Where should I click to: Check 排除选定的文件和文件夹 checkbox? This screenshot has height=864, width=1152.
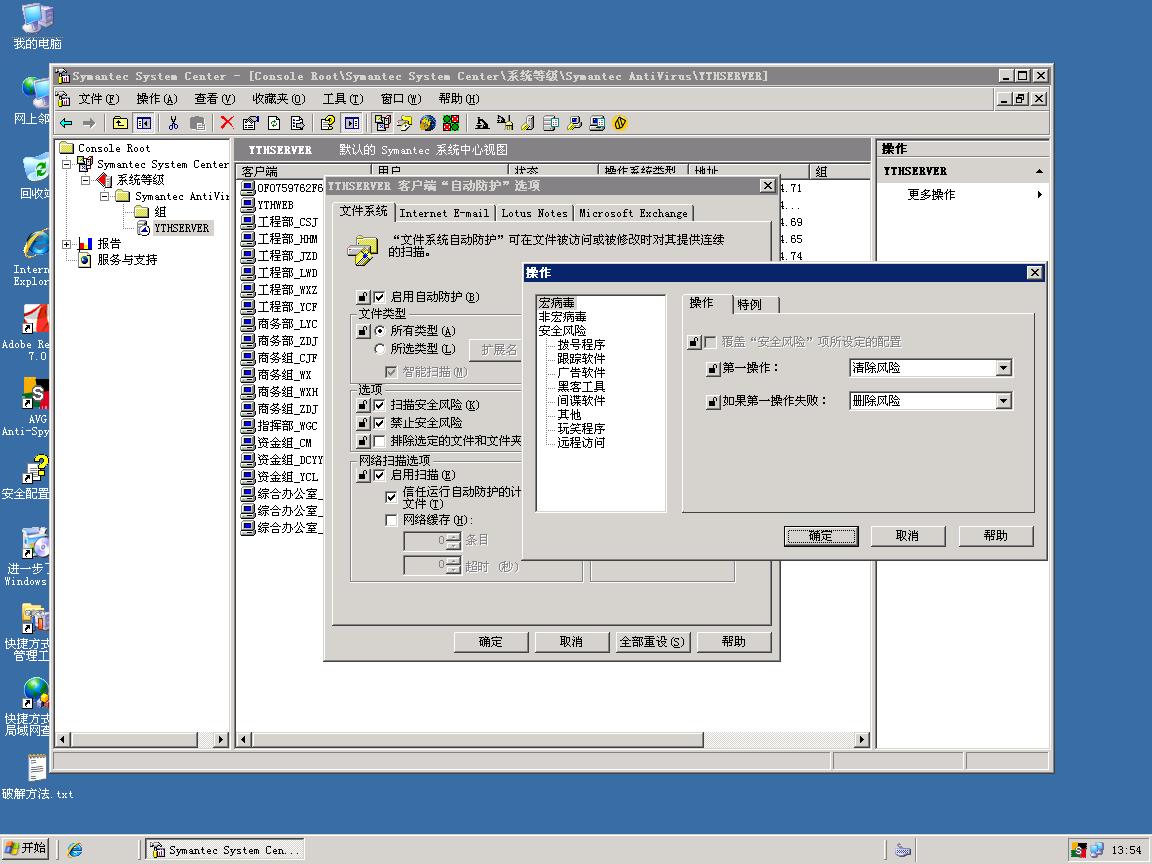pos(379,441)
